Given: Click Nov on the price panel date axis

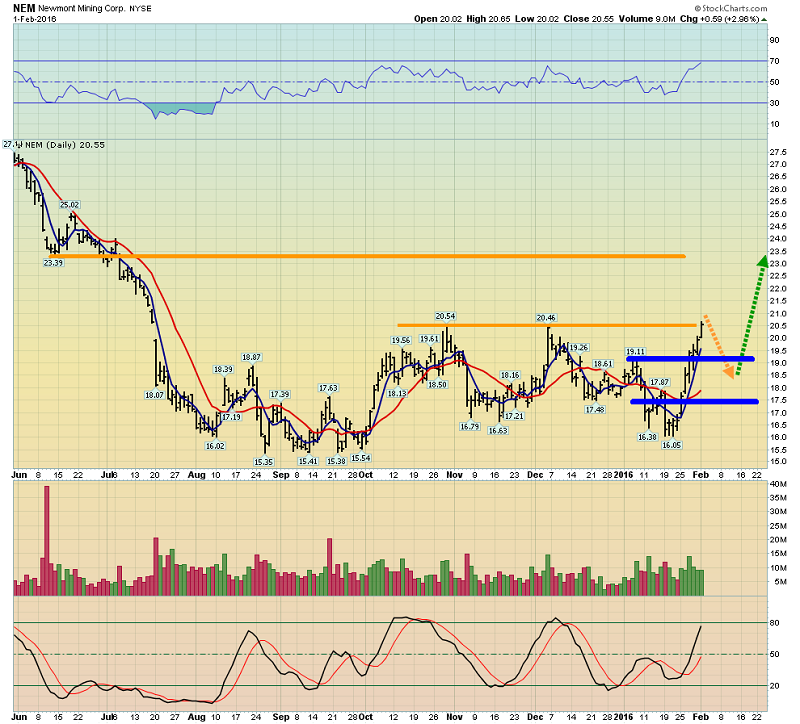Looking at the screenshot, I should point(454,475).
